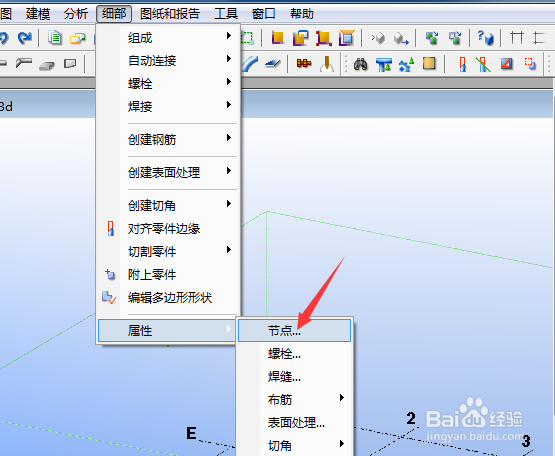
Task: Expand the 创建钢筋 submenu
Action: point(168,139)
